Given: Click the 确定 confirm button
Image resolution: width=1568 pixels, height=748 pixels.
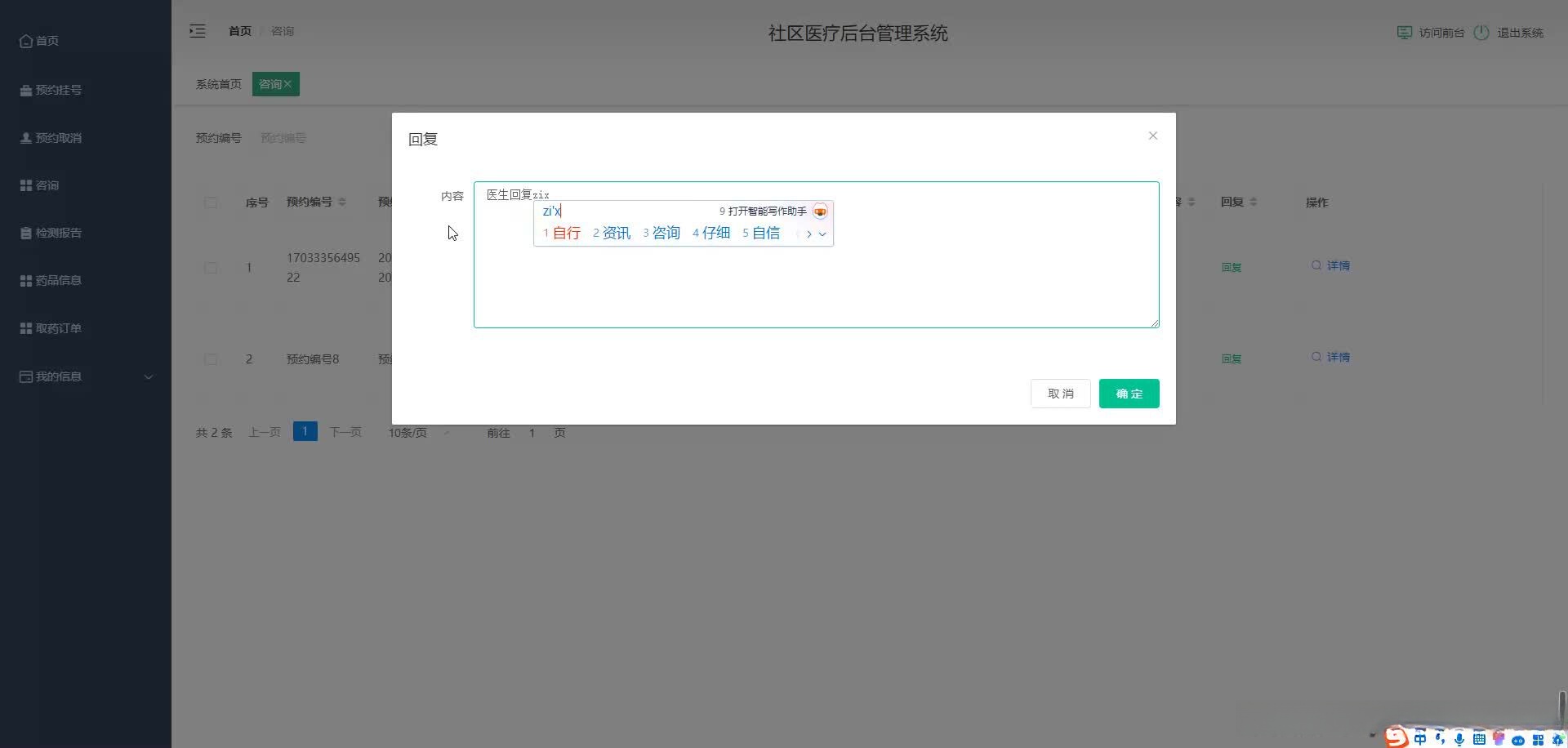Looking at the screenshot, I should [x=1129, y=393].
